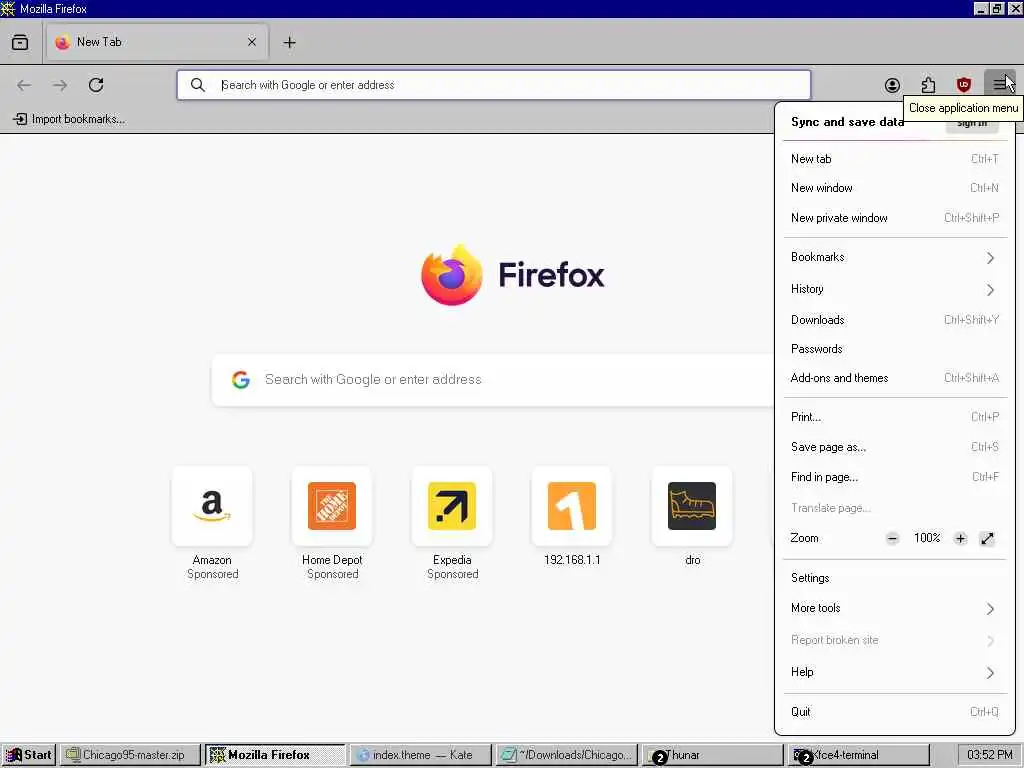This screenshot has width=1024, height=768.
Task: Click the magnifier icon in the address bar
Action: coord(197,85)
